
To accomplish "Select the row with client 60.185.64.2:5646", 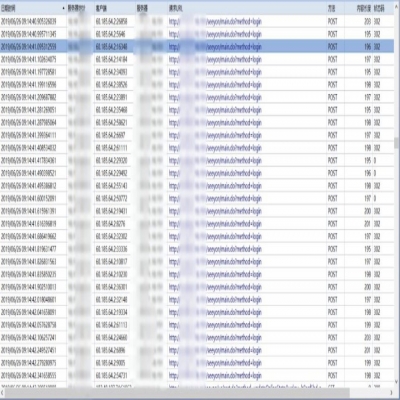I will pyautogui.click(x=197, y=34).
